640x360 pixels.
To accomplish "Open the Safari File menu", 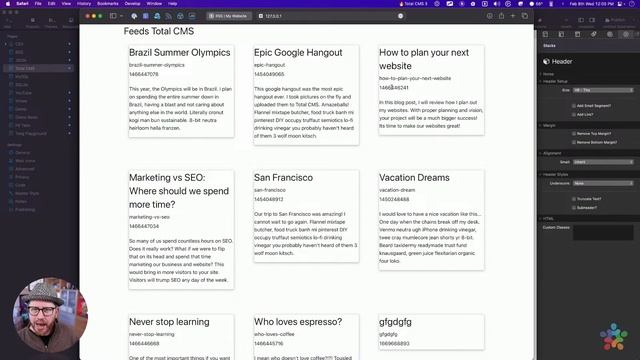I will click(x=38, y=4).
